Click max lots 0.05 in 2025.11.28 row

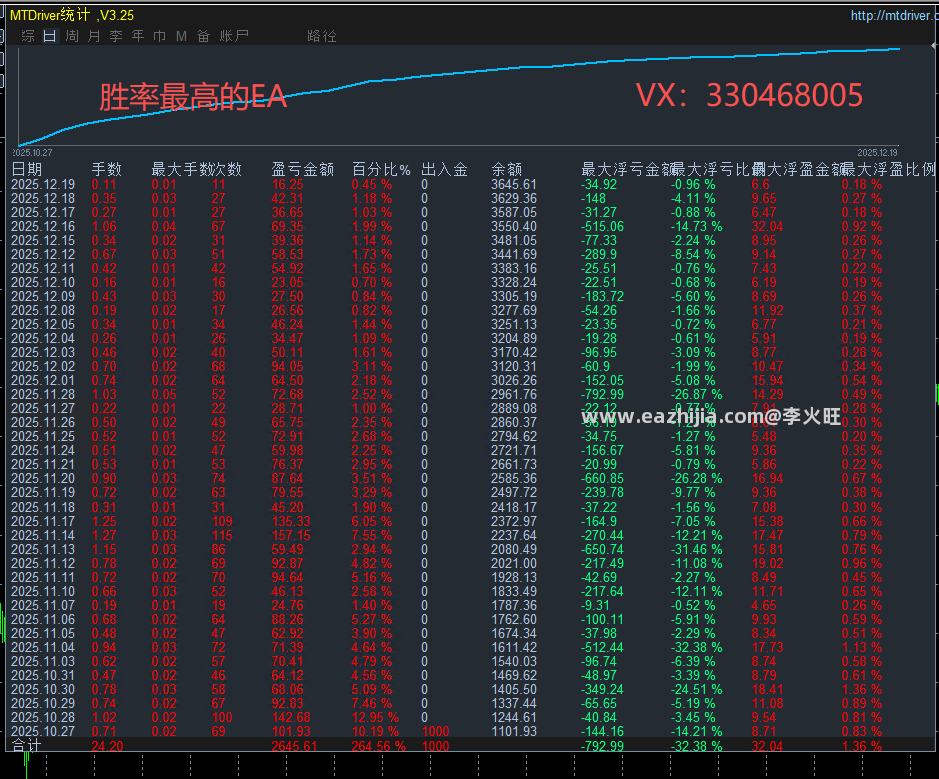point(164,395)
